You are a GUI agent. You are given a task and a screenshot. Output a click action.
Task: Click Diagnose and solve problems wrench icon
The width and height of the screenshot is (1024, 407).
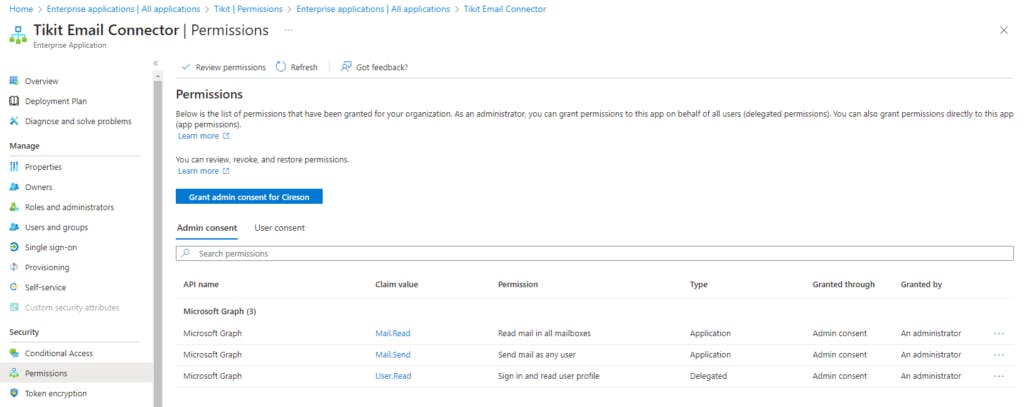(14, 121)
